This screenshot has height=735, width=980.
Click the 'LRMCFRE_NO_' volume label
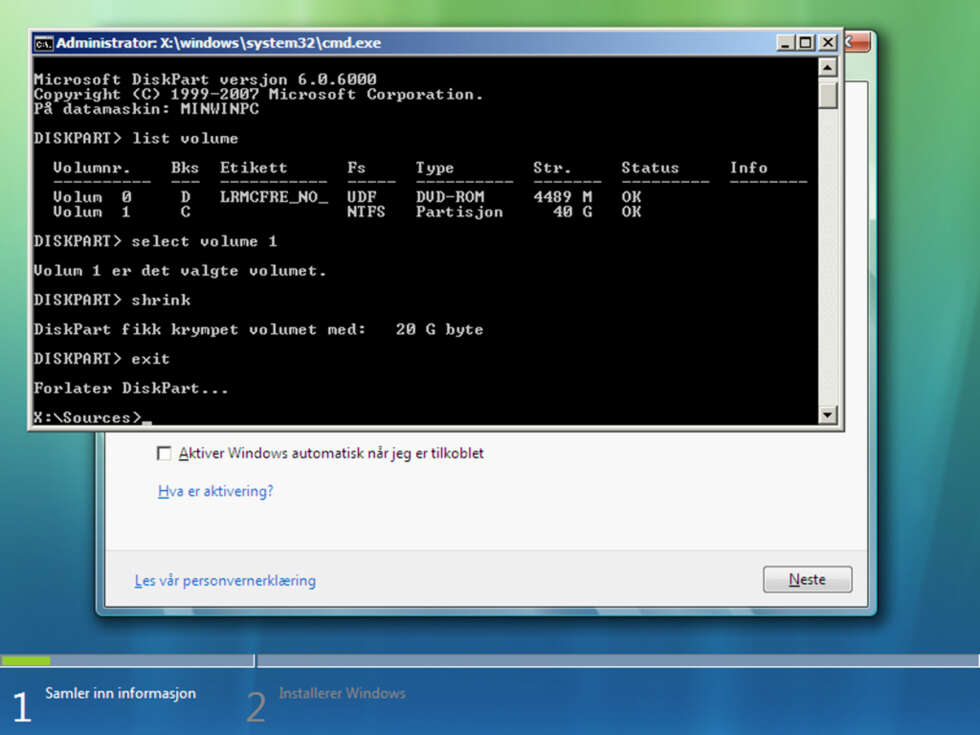pyautogui.click(x=274, y=197)
